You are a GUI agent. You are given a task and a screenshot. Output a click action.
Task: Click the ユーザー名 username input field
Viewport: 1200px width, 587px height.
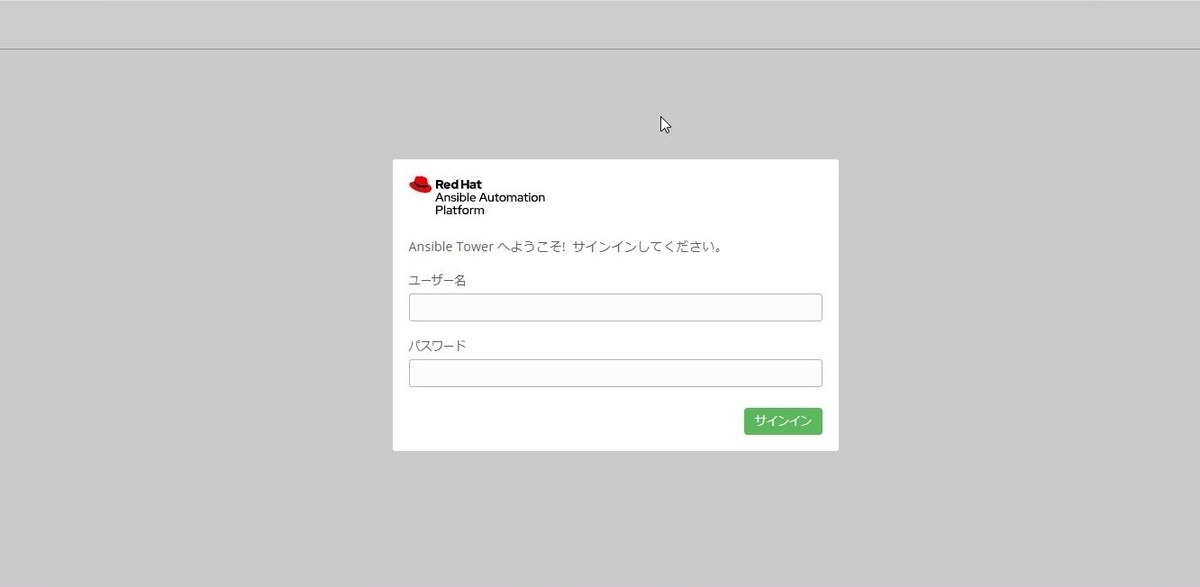[x=615, y=307]
